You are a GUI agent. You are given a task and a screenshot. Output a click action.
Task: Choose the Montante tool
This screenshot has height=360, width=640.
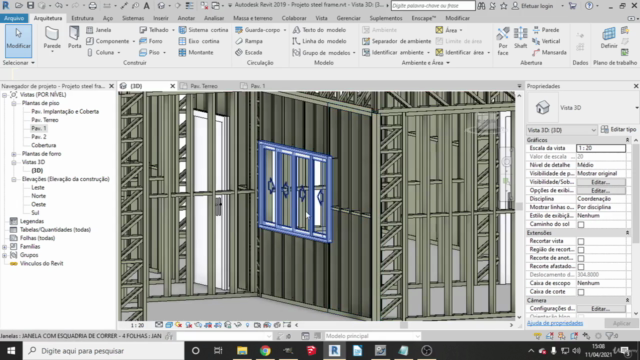tap(196, 52)
